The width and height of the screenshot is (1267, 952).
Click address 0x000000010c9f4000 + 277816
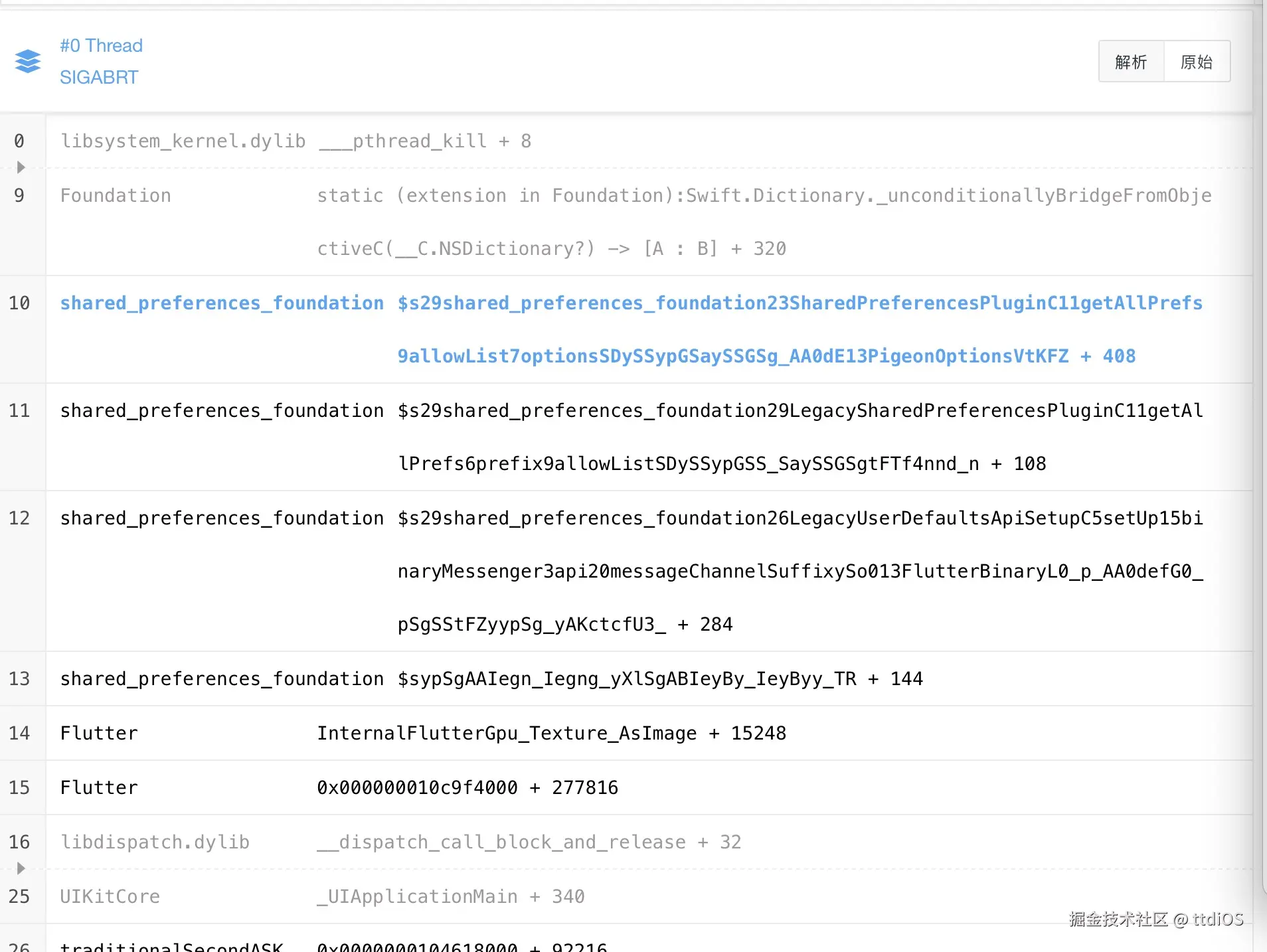pyautogui.click(x=467, y=787)
